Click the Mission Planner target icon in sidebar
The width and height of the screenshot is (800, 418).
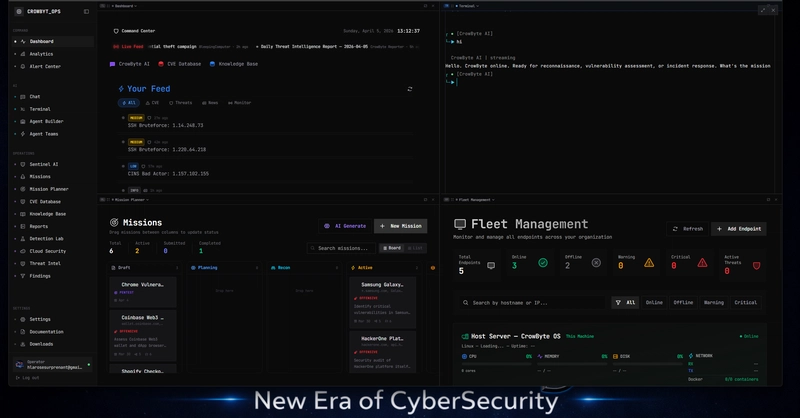pos(22,189)
